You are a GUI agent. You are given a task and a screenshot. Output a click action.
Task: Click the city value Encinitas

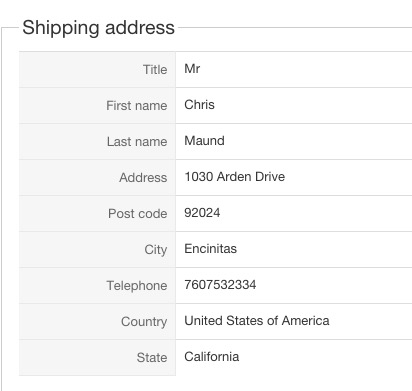(x=211, y=249)
